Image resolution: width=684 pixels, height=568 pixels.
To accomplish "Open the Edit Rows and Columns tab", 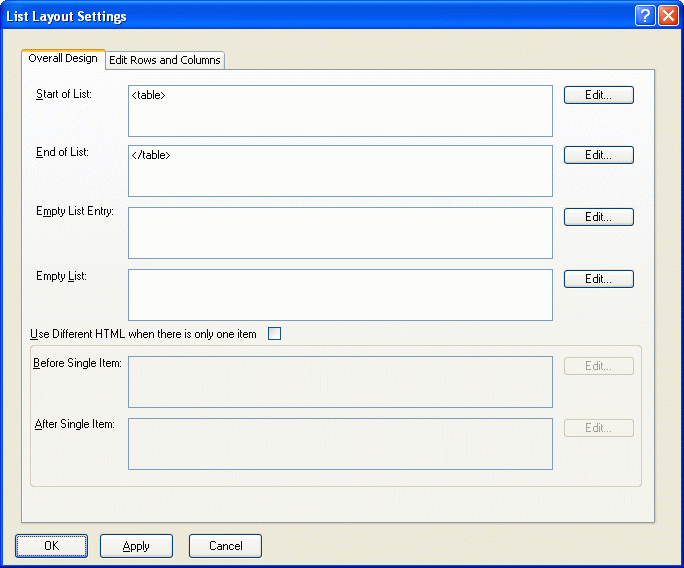I will [x=165, y=60].
